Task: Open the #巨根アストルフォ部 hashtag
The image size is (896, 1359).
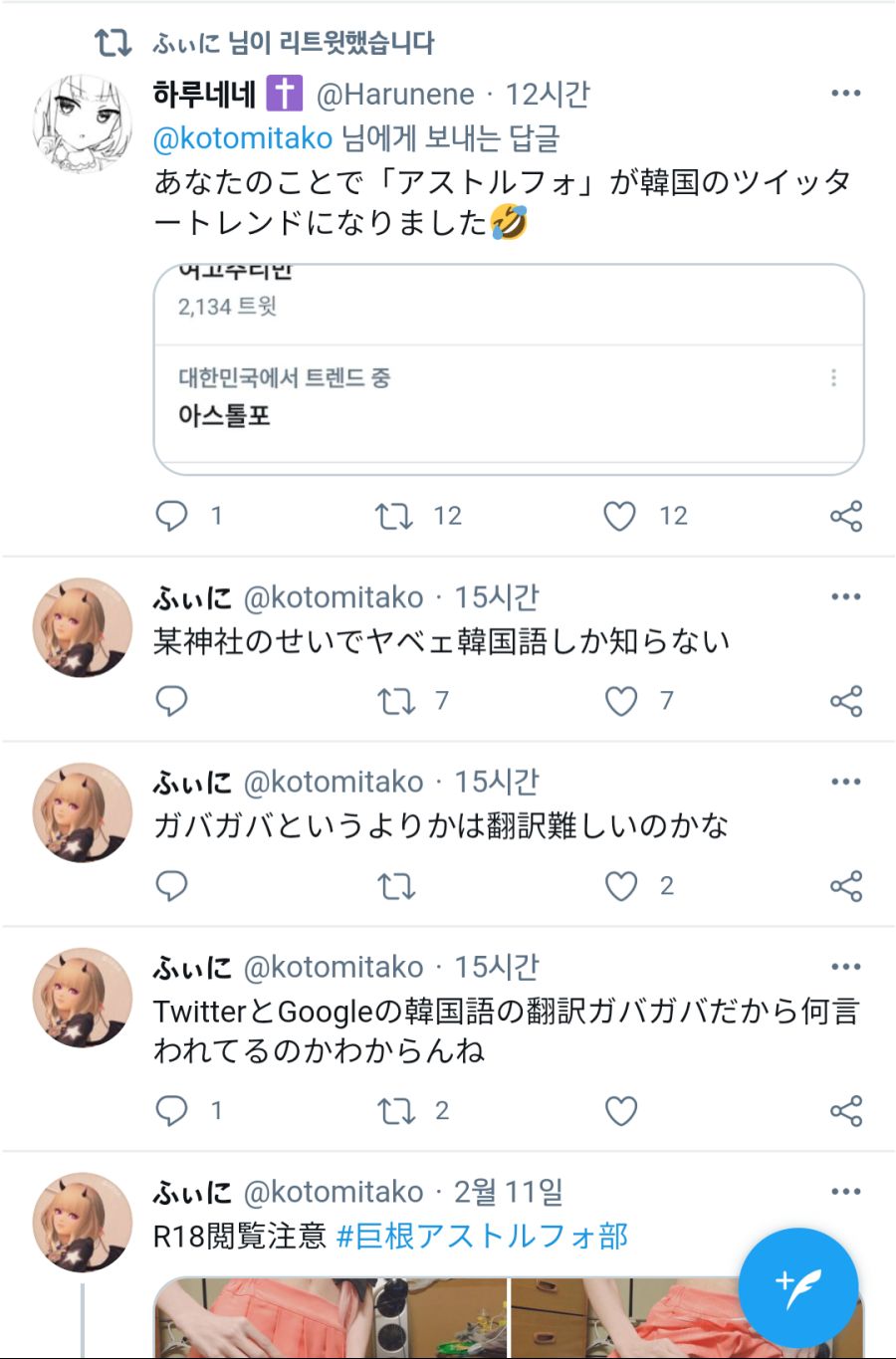Action: [483, 1236]
